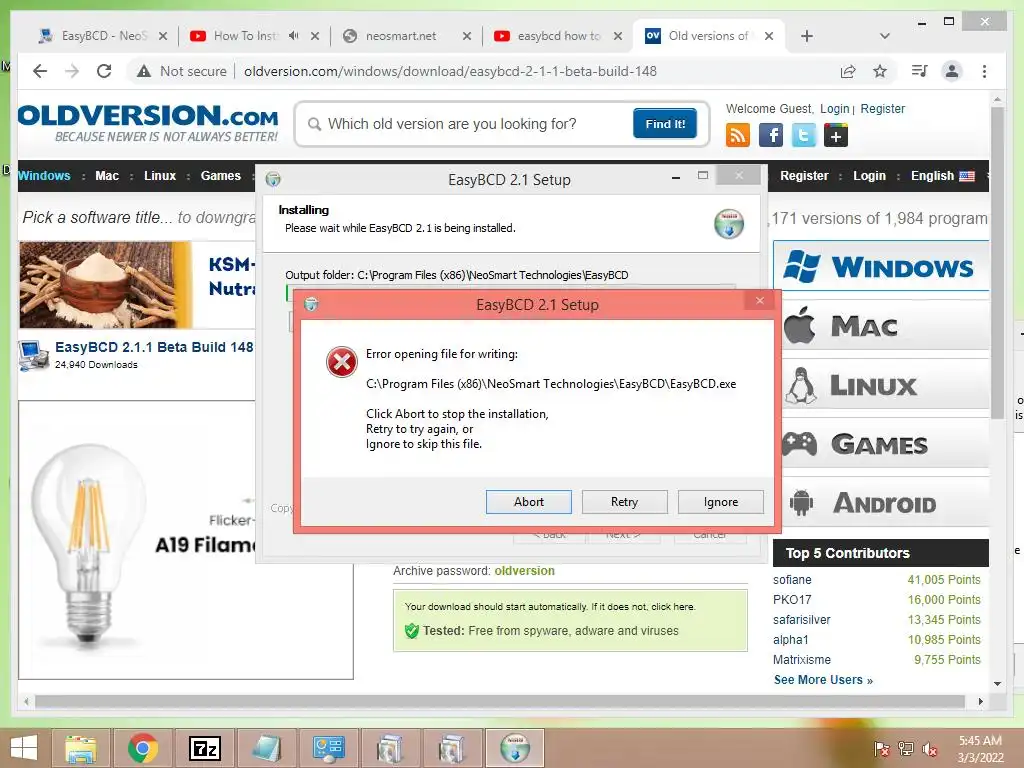Reload the page with the refresh icon
The image size is (1024, 768).
click(104, 71)
